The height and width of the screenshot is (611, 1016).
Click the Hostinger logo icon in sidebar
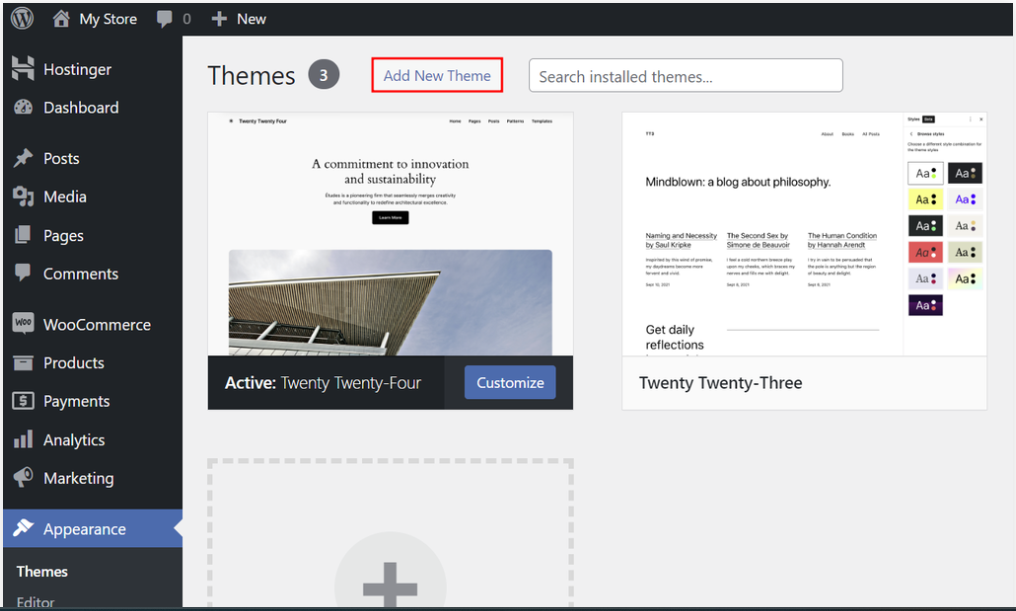pyautogui.click(x=23, y=69)
